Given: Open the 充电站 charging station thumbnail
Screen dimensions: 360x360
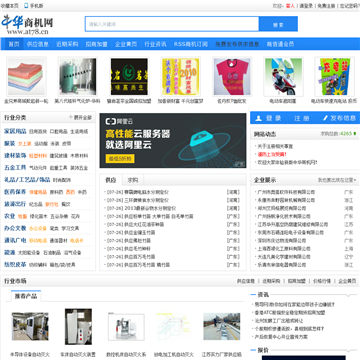Looking at the screenshot, I should click(334, 77).
